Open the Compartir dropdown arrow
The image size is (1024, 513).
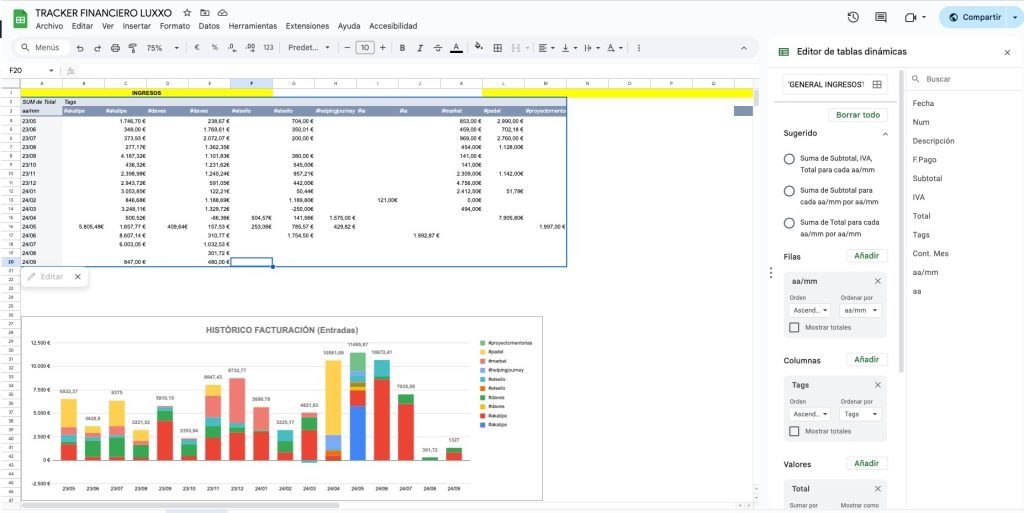(1016, 18)
